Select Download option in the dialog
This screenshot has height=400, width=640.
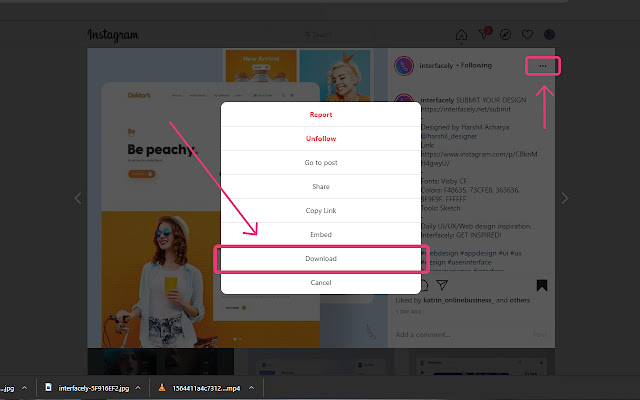coord(321,259)
